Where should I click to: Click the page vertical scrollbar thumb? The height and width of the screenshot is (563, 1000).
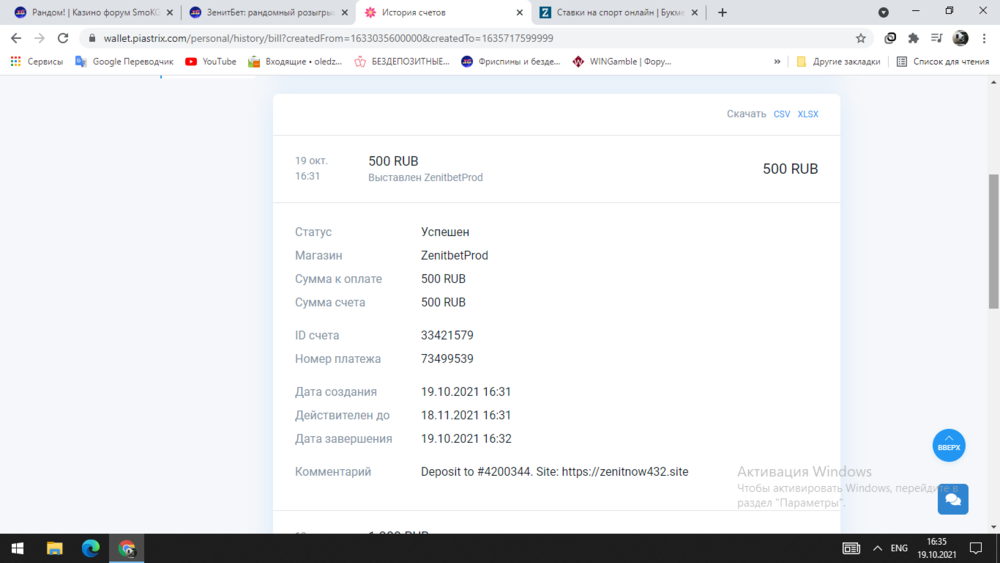point(994,240)
